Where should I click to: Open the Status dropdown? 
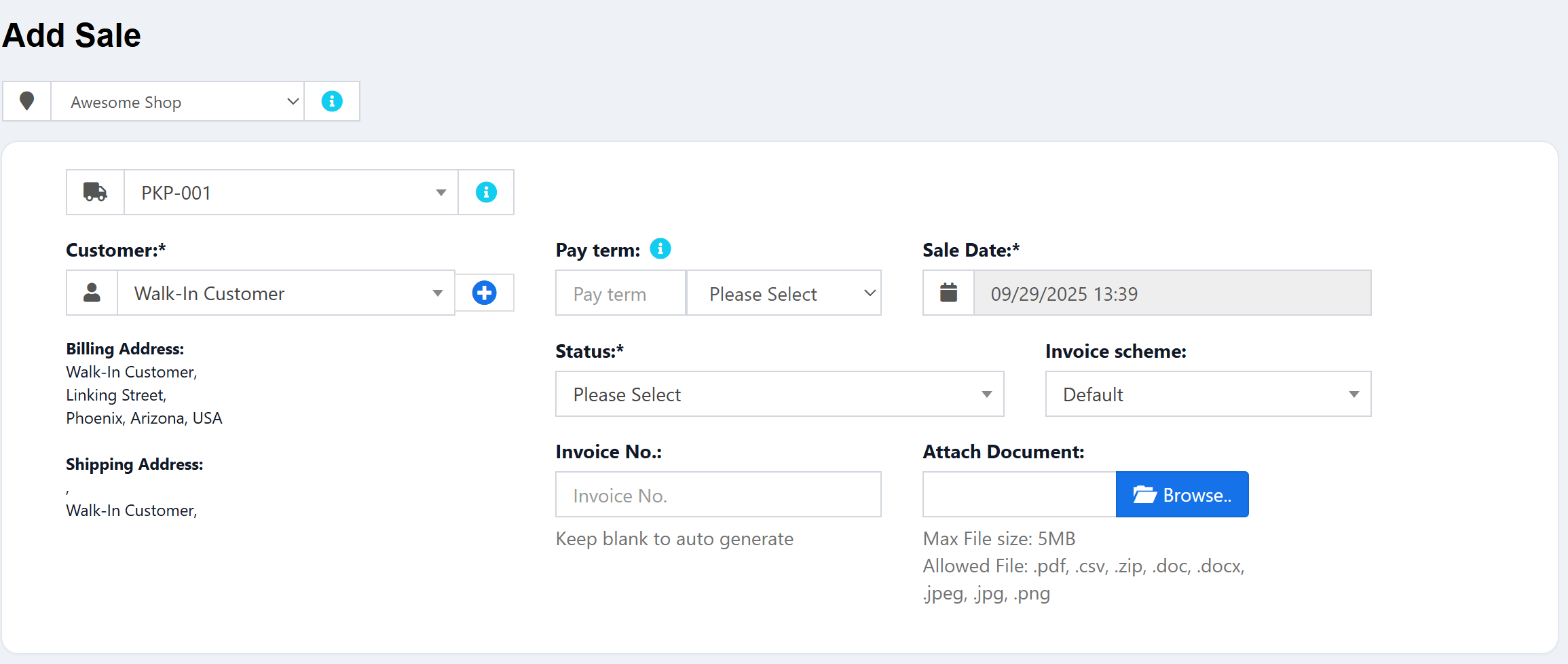779,394
